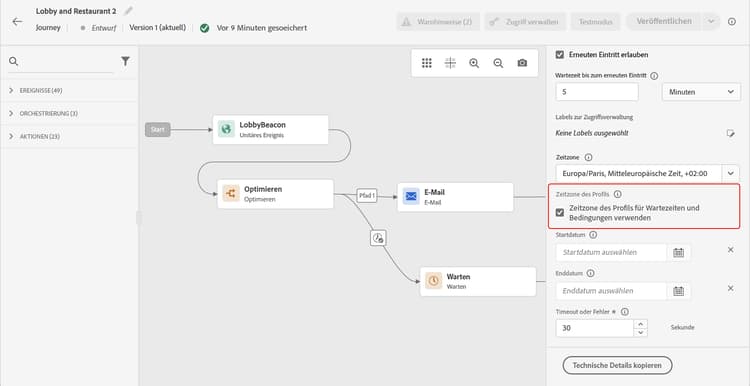Click the Entwurf status label
The image size is (750, 386).
click(x=104, y=28)
